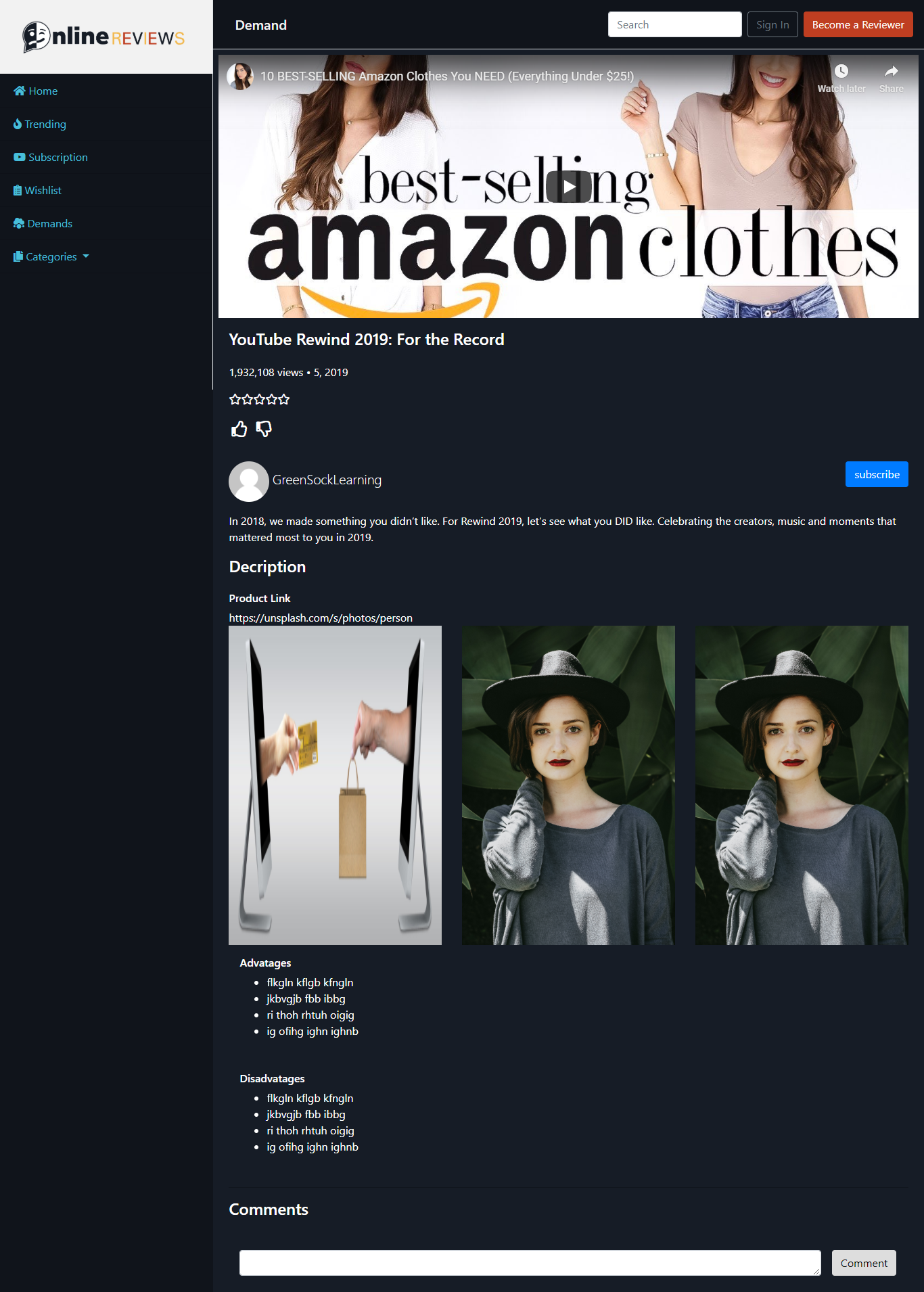Click the Comments heading
The height and width of the screenshot is (1292, 924).
coord(269,1209)
